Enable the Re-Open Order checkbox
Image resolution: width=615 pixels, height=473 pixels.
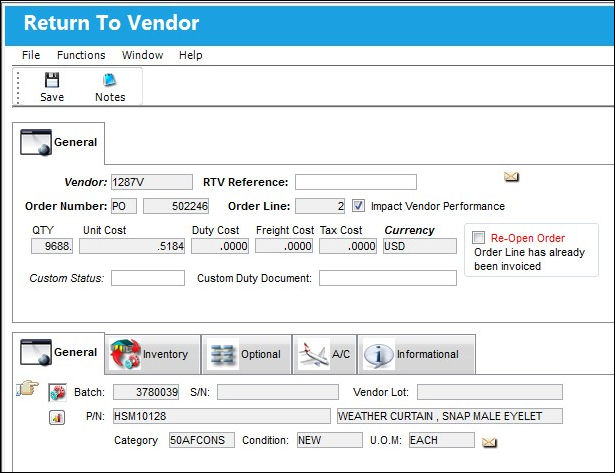point(478,237)
